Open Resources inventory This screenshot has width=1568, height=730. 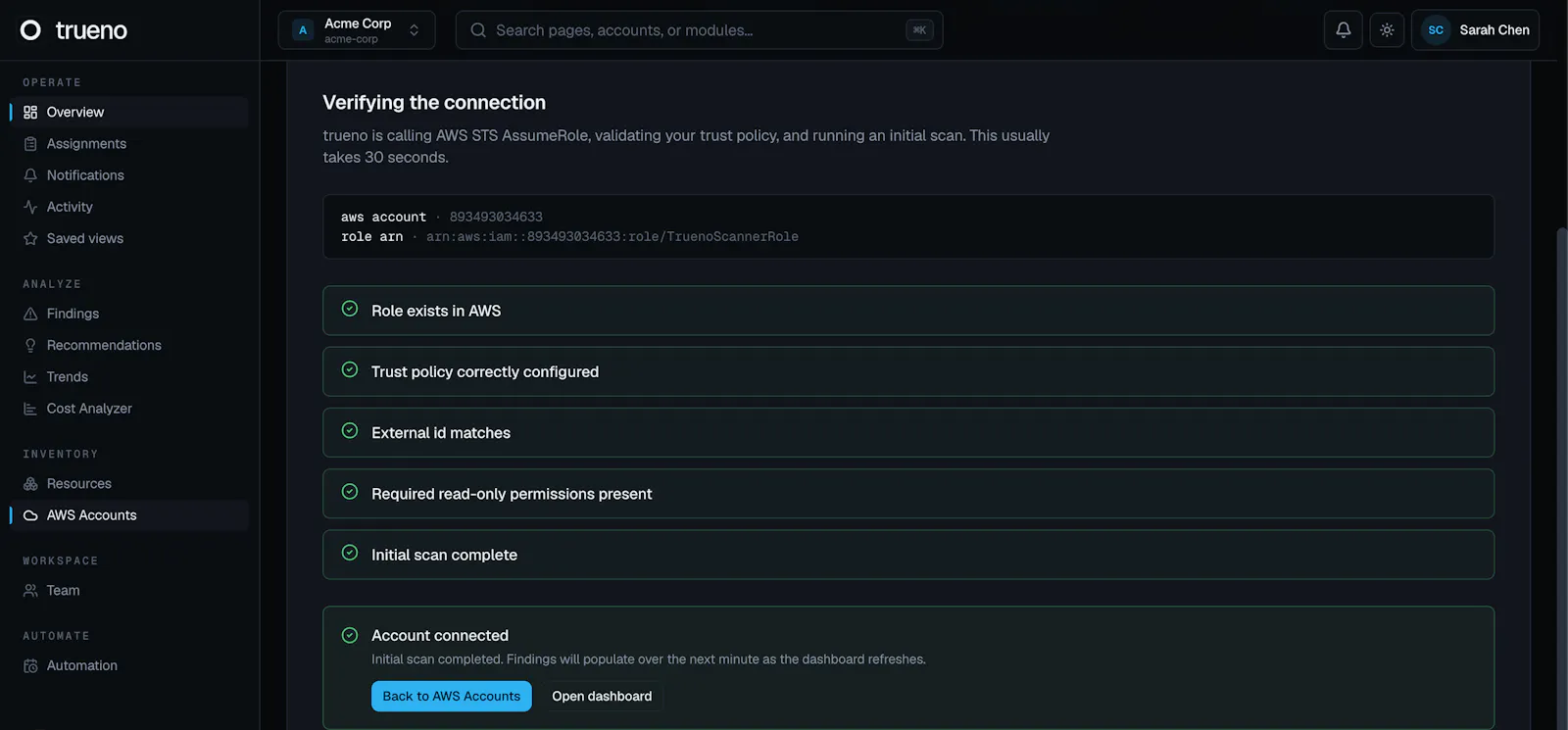[129, 484]
